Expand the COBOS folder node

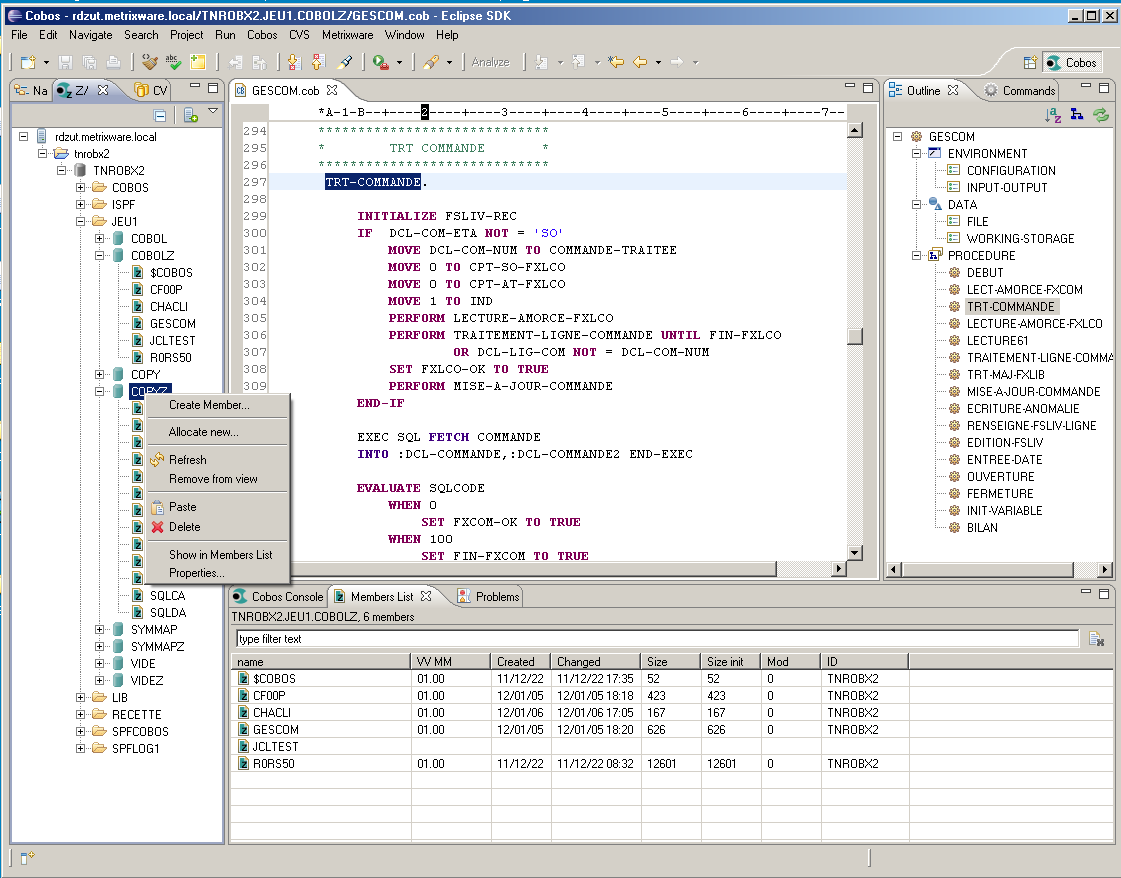[x=81, y=187]
